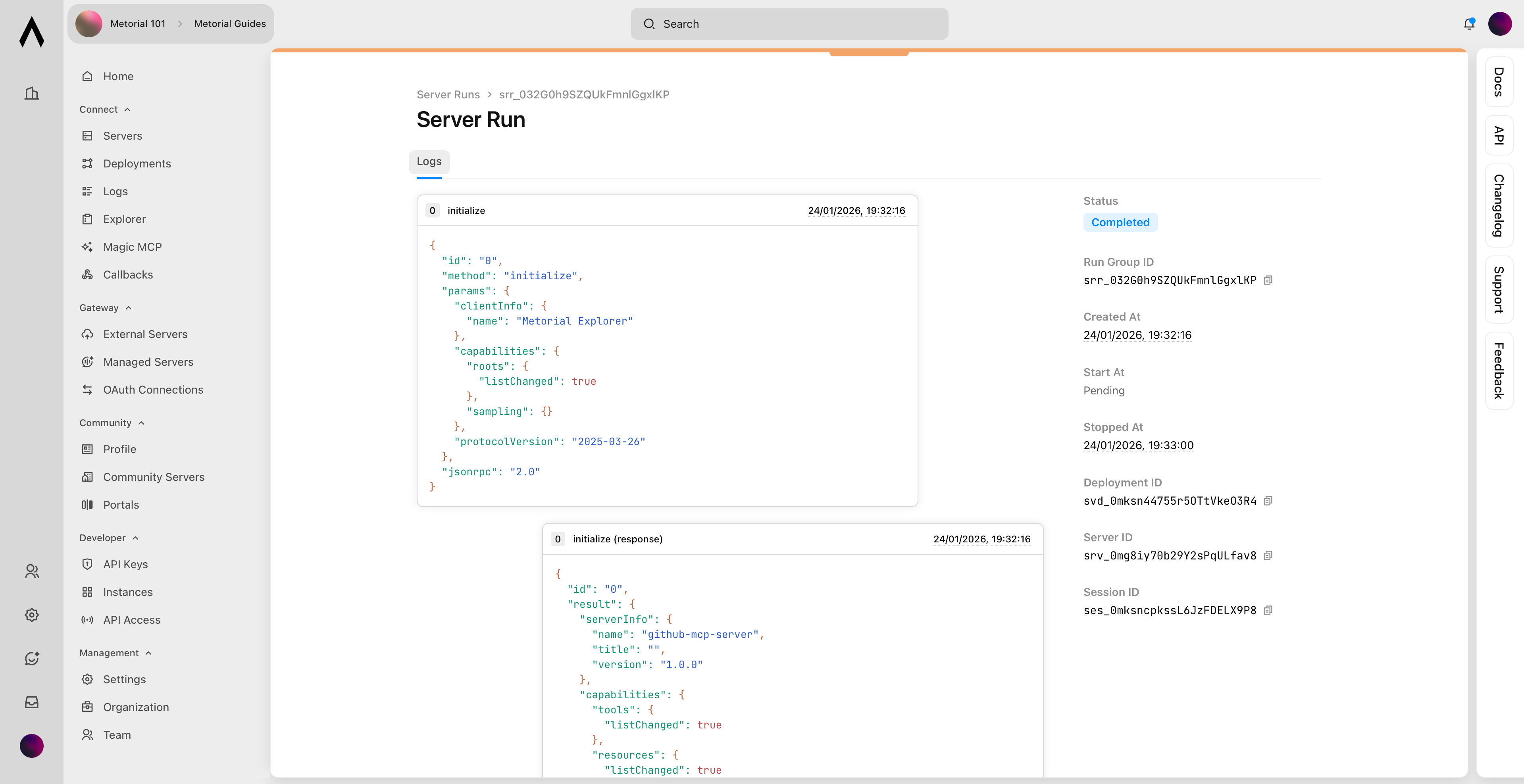Click the Search field
1524x784 pixels.
(789, 24)
